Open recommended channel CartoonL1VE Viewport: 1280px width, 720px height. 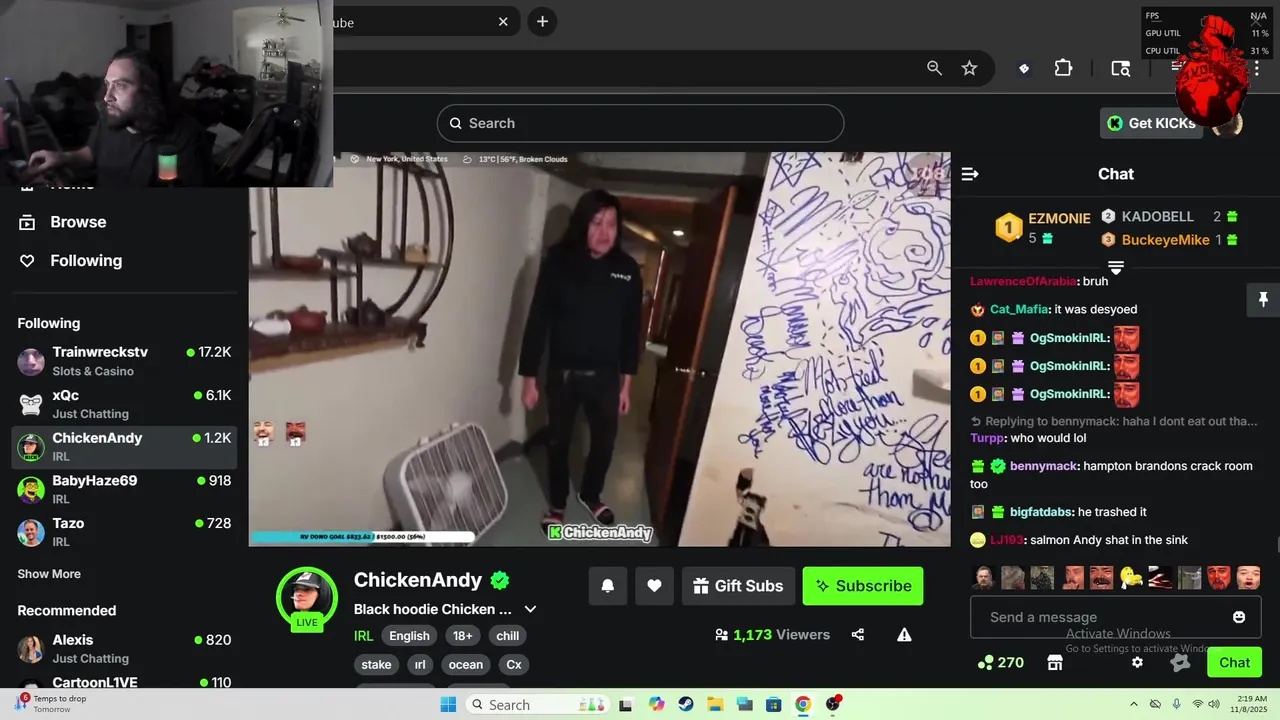coord(124,681)
